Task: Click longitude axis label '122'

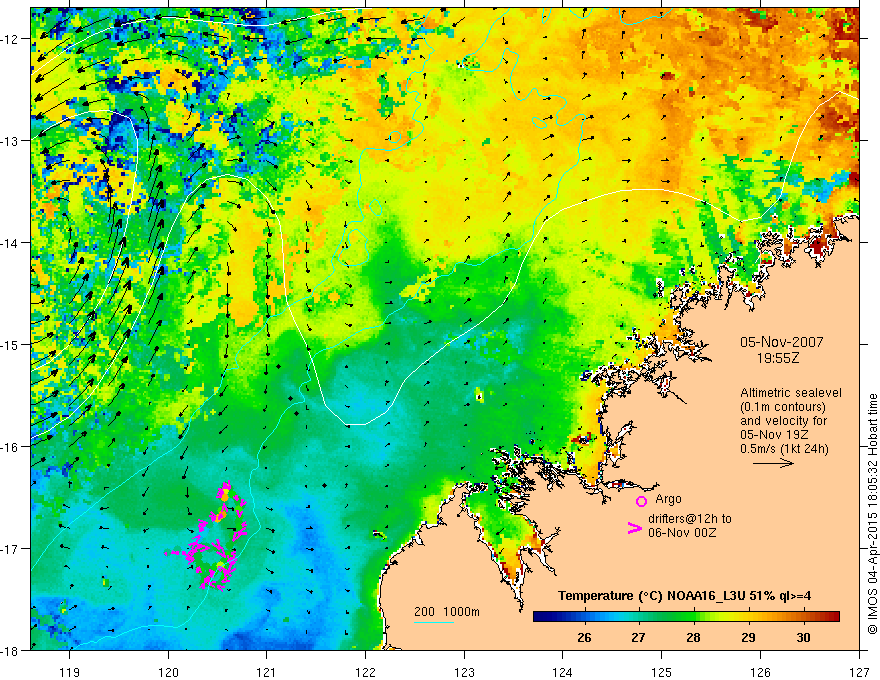Action: pyautogui.click(x=365, y=672)
